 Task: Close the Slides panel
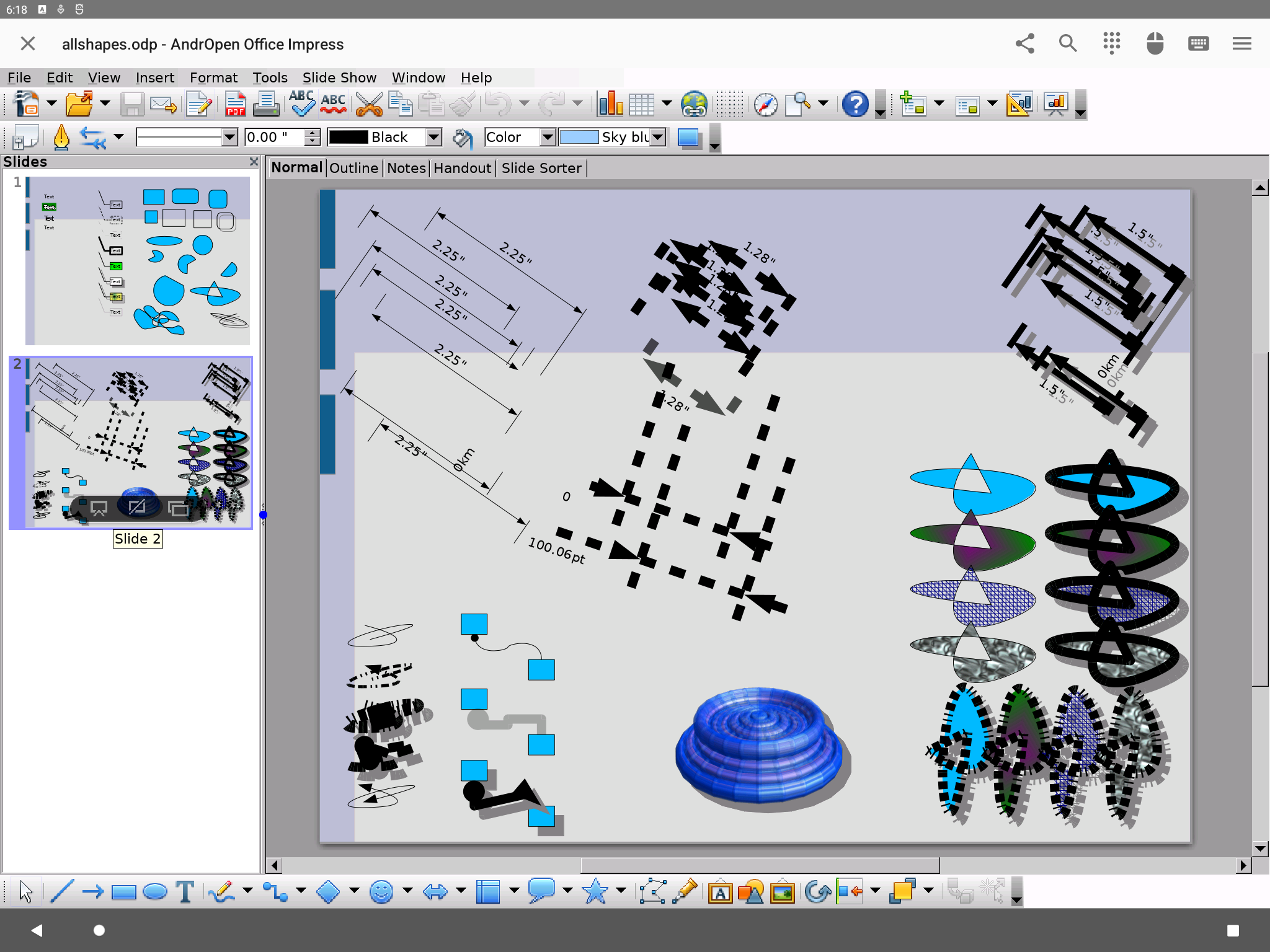click(x=254, y=161)
